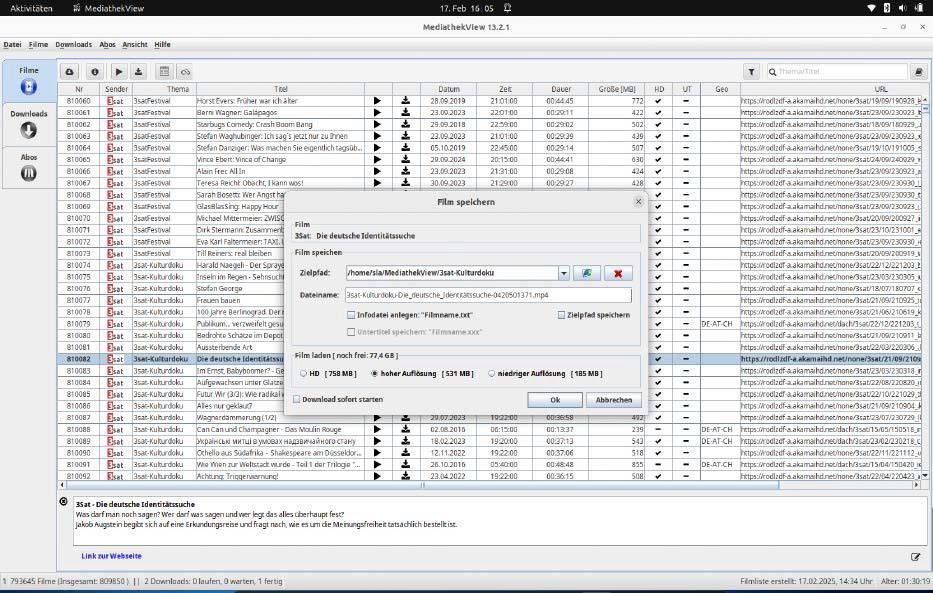The image size is (933, 593).
Task: Confirm saving with the Ok button
Action: 555,399
